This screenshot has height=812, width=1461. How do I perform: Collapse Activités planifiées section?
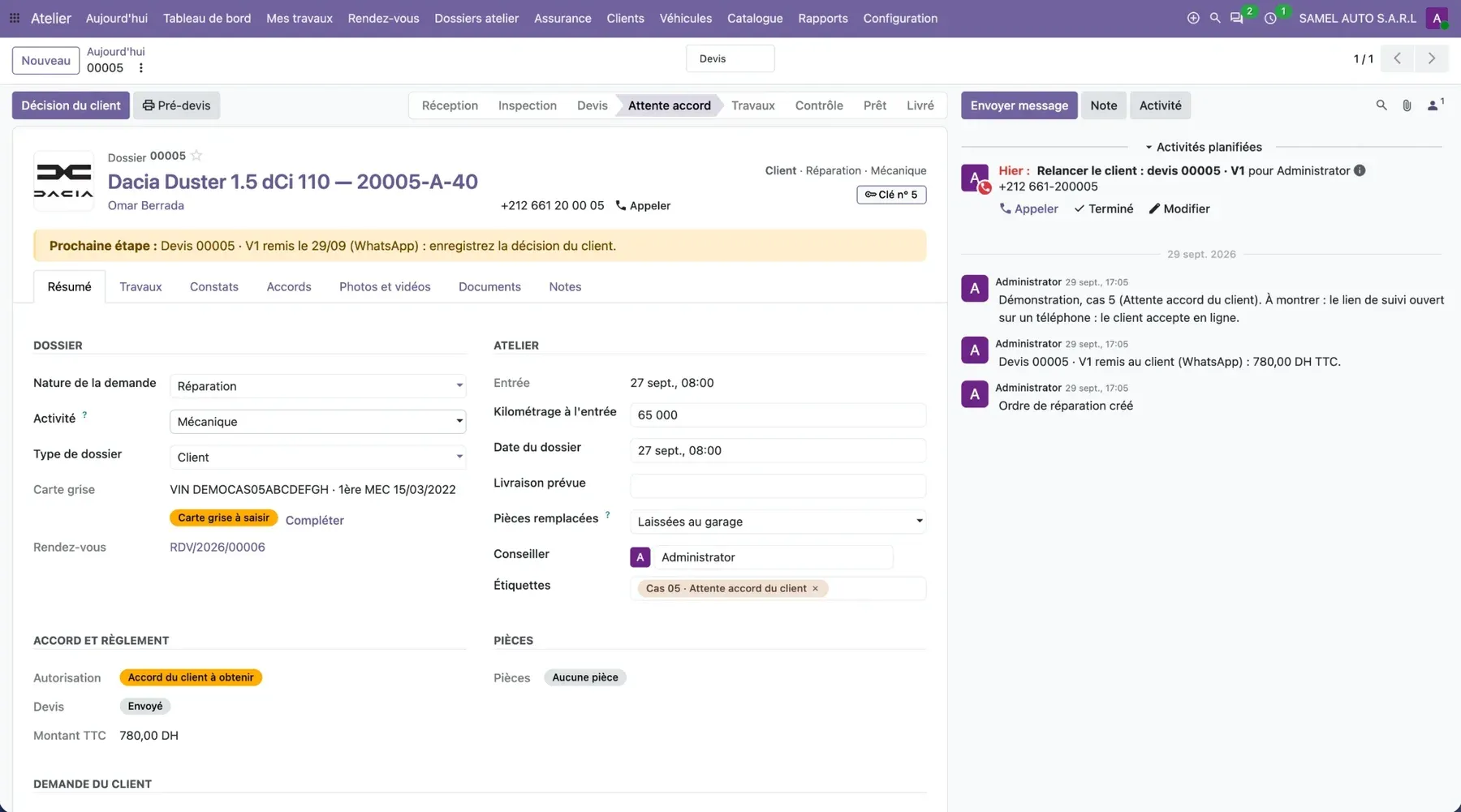(1204, 147)
